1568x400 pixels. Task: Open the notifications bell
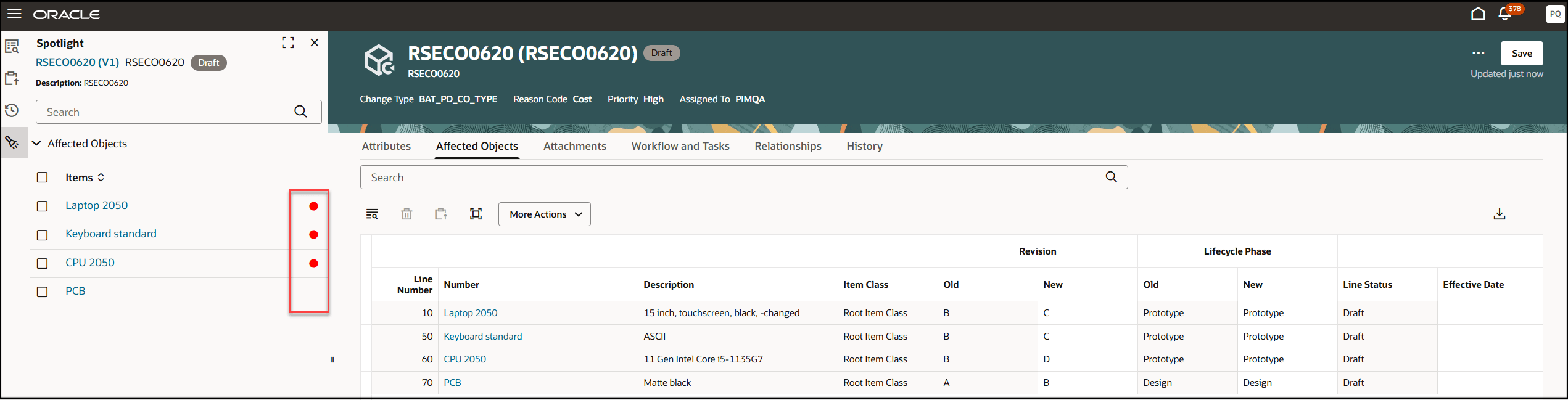[x=1504, y=14]
